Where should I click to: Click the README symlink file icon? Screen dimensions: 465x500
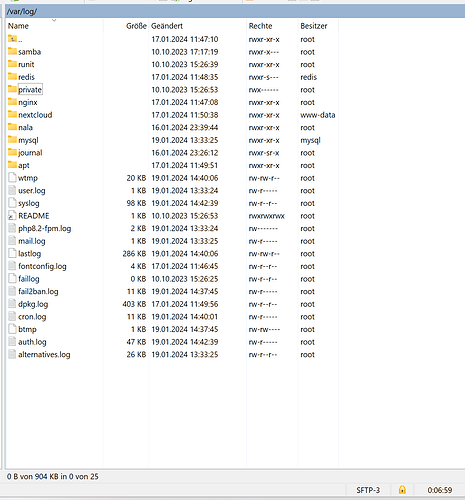click(x=12, y=216)
